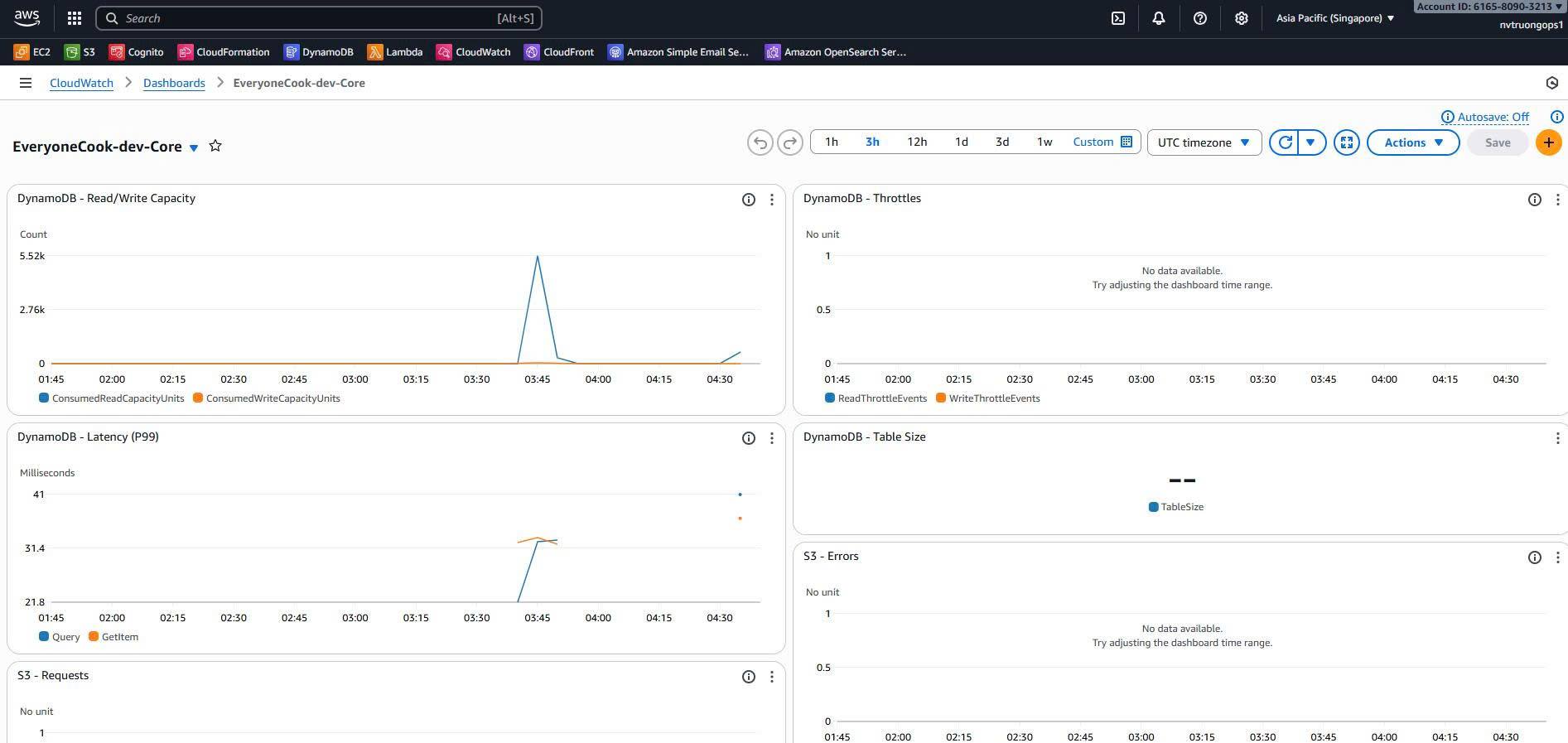Click the GetItem legend entry
This screenshot has width=1568, height=743.
pos(113,637)
